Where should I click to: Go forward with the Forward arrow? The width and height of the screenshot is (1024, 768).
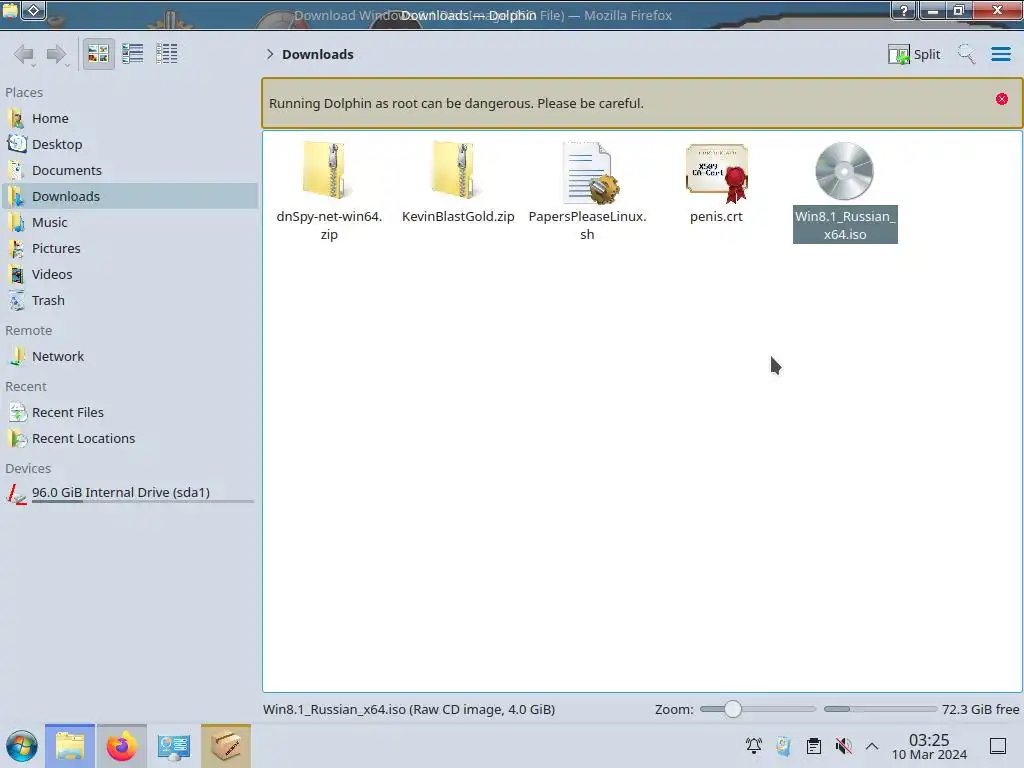(x=57, y=54)
